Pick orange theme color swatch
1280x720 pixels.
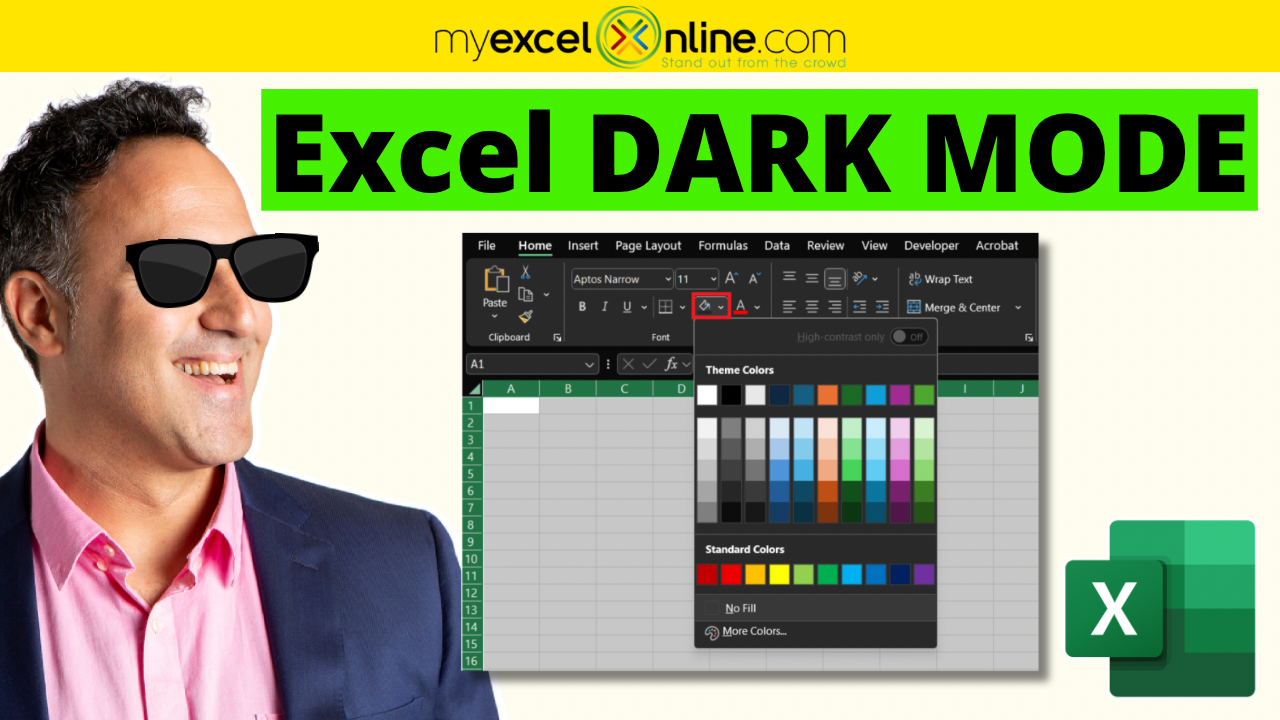(x=828, y=395)
